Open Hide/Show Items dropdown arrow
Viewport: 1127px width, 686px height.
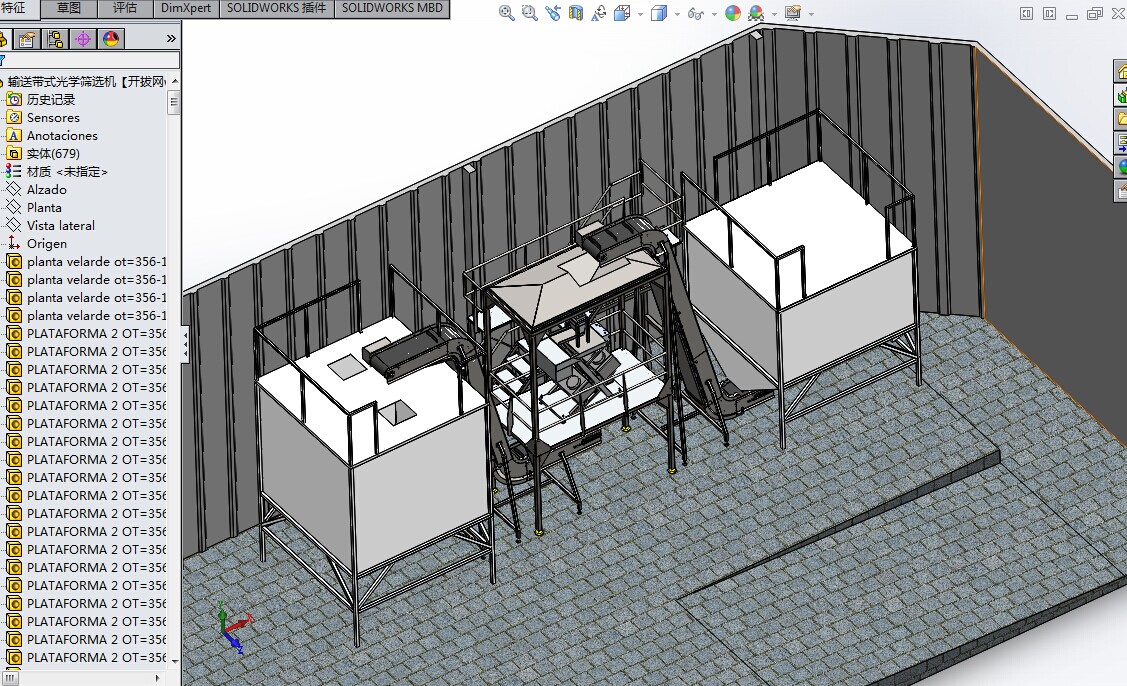tap(714, 14)
